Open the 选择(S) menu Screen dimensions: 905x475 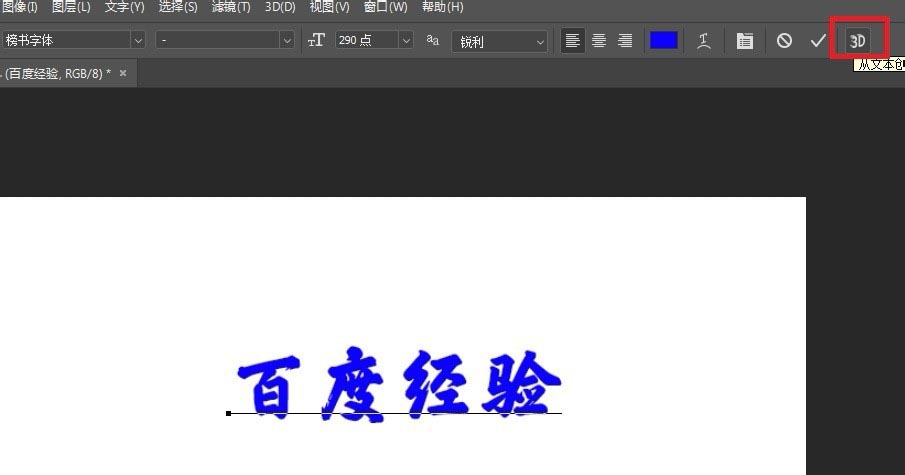tap(178, 7)
